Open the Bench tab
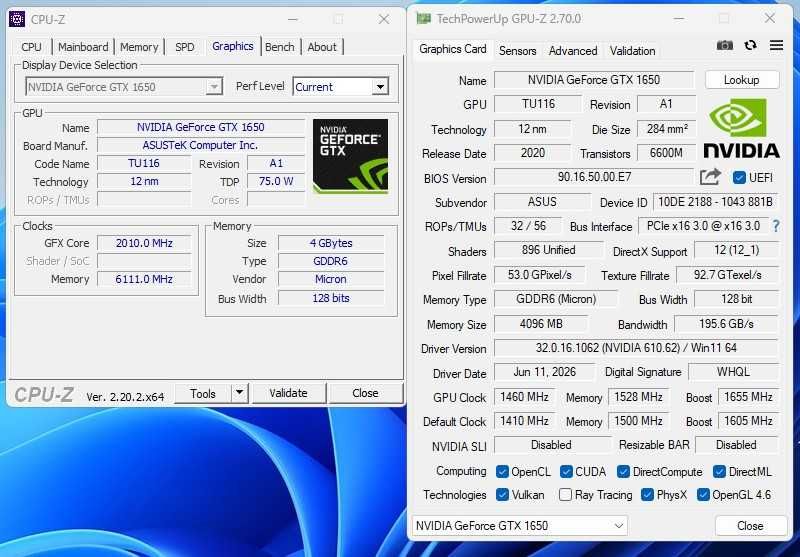800x557 pixels. coord(280,47)
